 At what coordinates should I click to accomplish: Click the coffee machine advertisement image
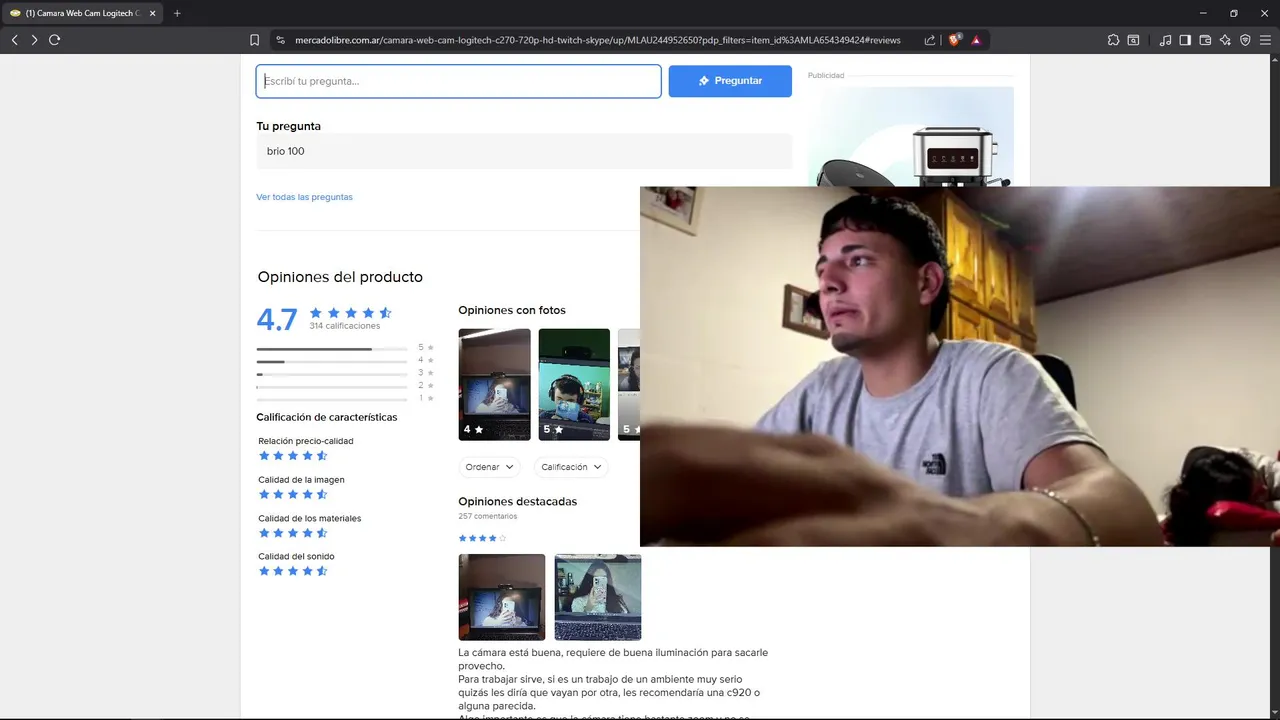(910, 137)
